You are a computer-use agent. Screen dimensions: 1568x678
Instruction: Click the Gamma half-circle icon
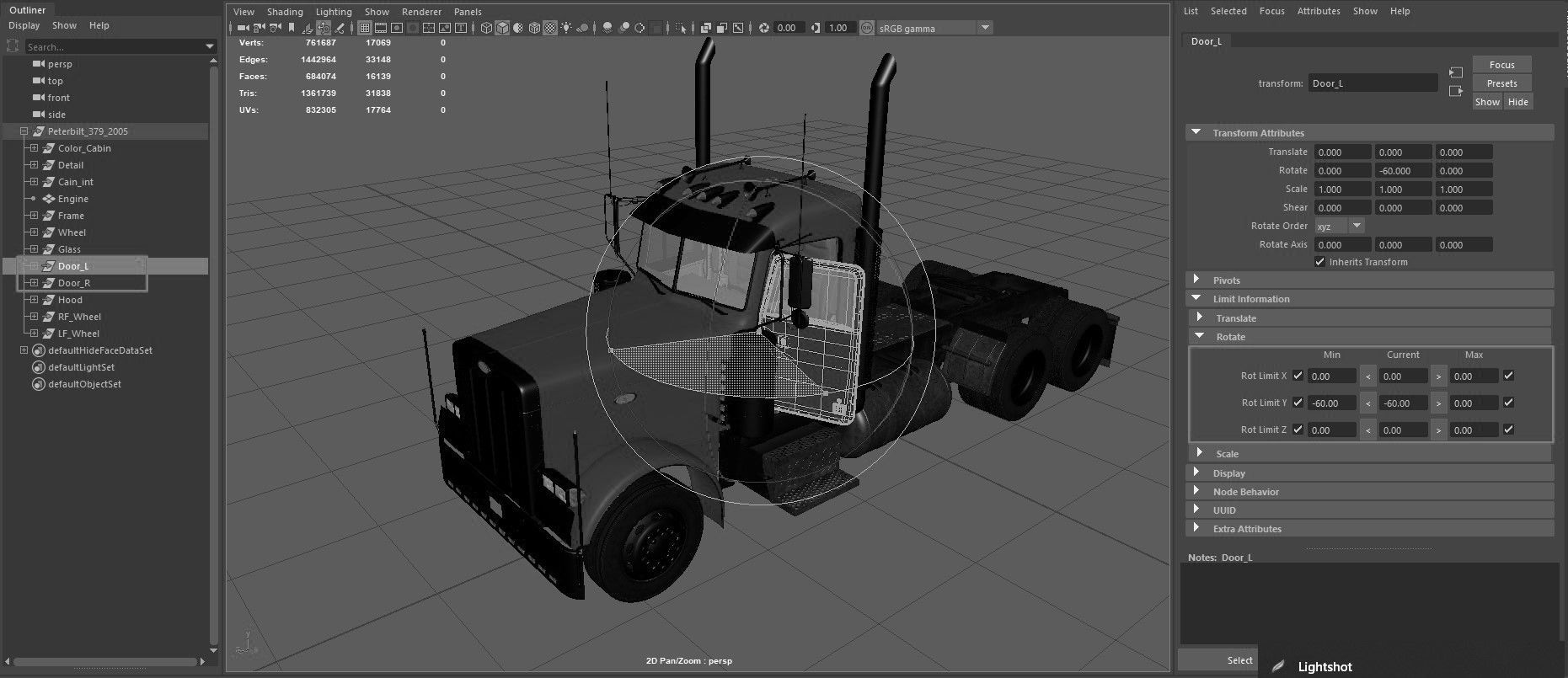tap(815, 28)
